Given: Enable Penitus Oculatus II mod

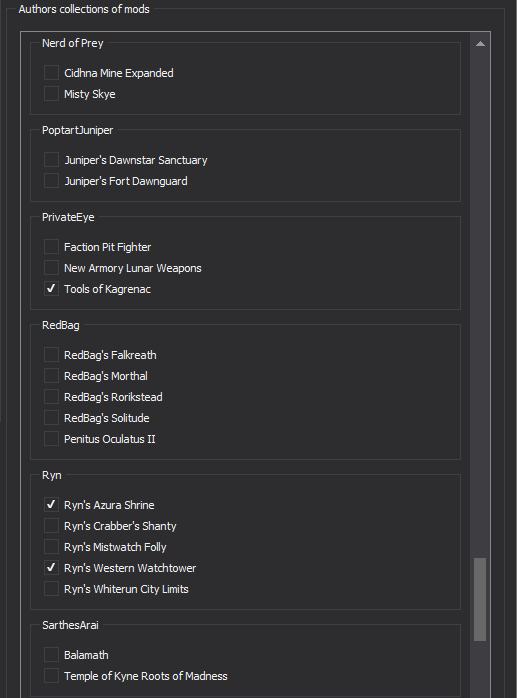Looking at the screenshot, I should (51, 438).
